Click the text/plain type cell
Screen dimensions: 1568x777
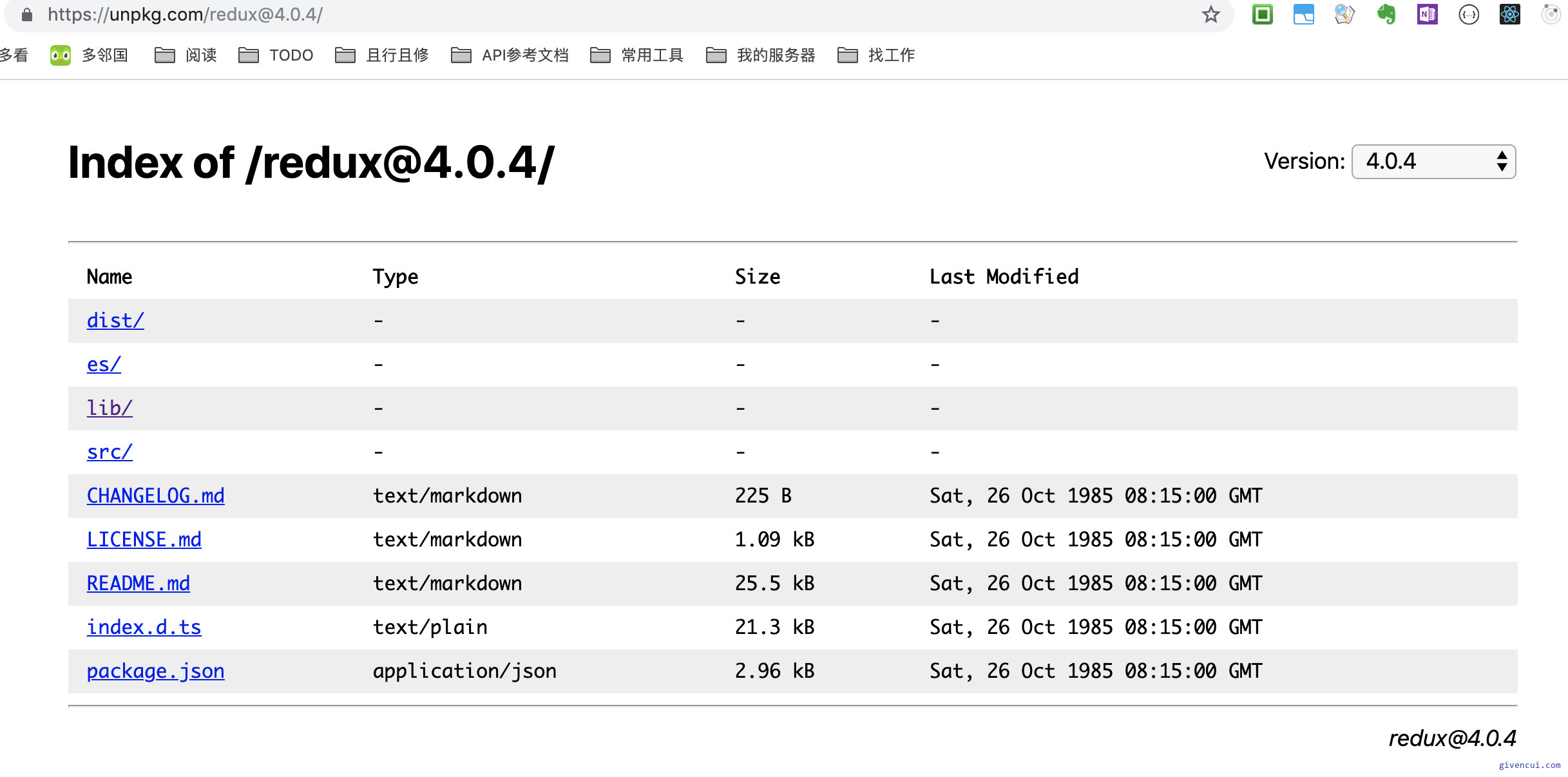tap(430, 627)
